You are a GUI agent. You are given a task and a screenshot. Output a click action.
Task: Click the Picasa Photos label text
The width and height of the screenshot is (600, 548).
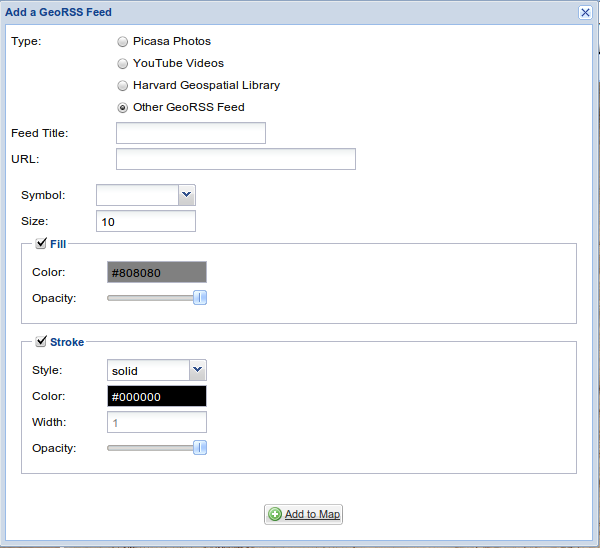[x=172, y=41]
